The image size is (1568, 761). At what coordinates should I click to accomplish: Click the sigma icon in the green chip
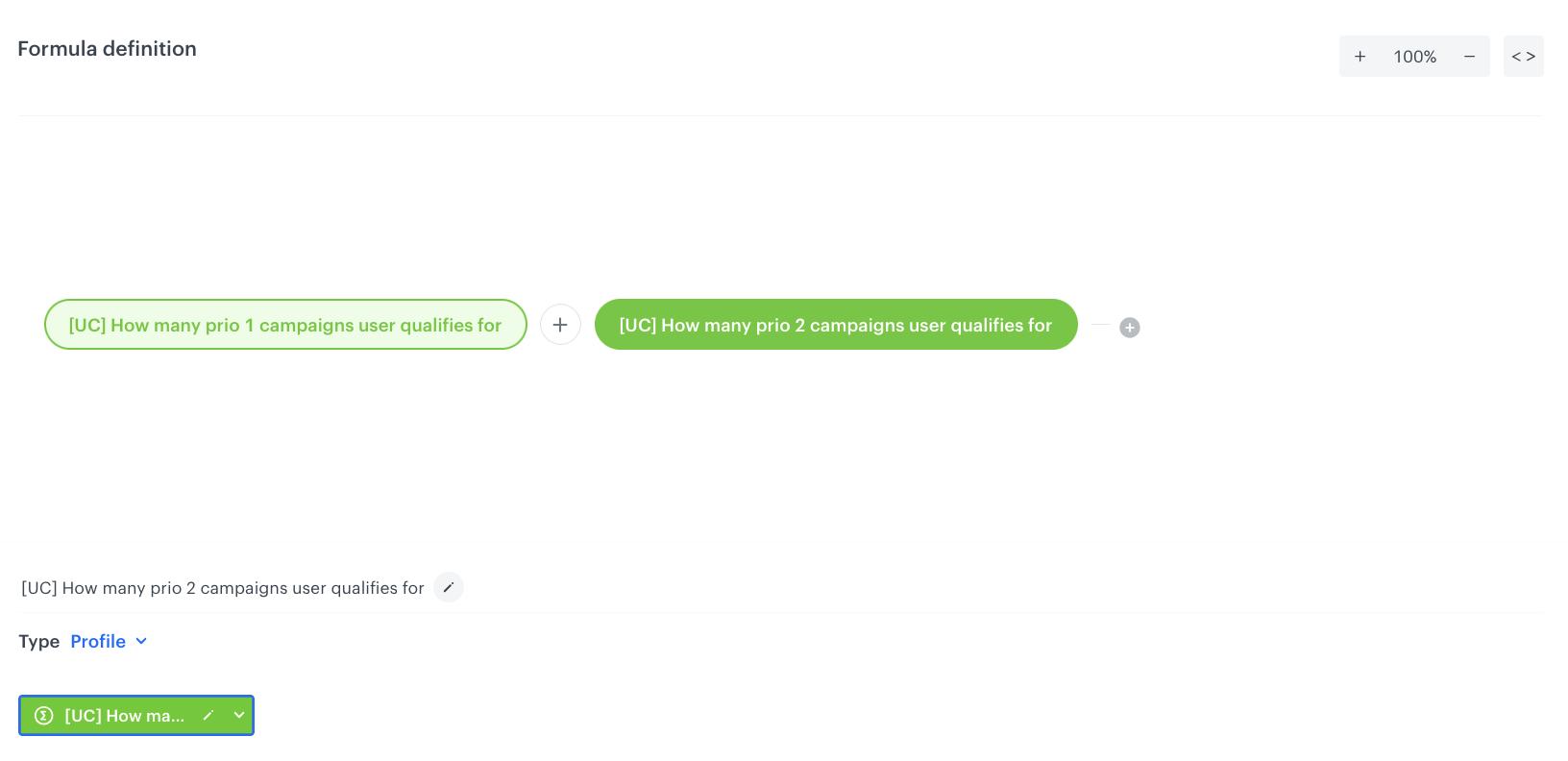coord(43,716)
